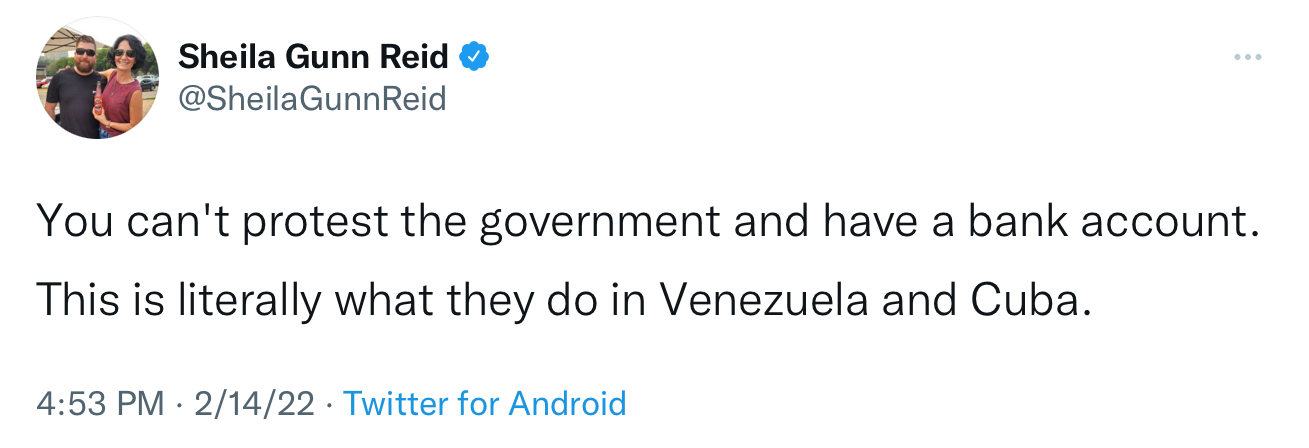
Task: Click the display name Sheila Gunn Reid
Action: 313,58
